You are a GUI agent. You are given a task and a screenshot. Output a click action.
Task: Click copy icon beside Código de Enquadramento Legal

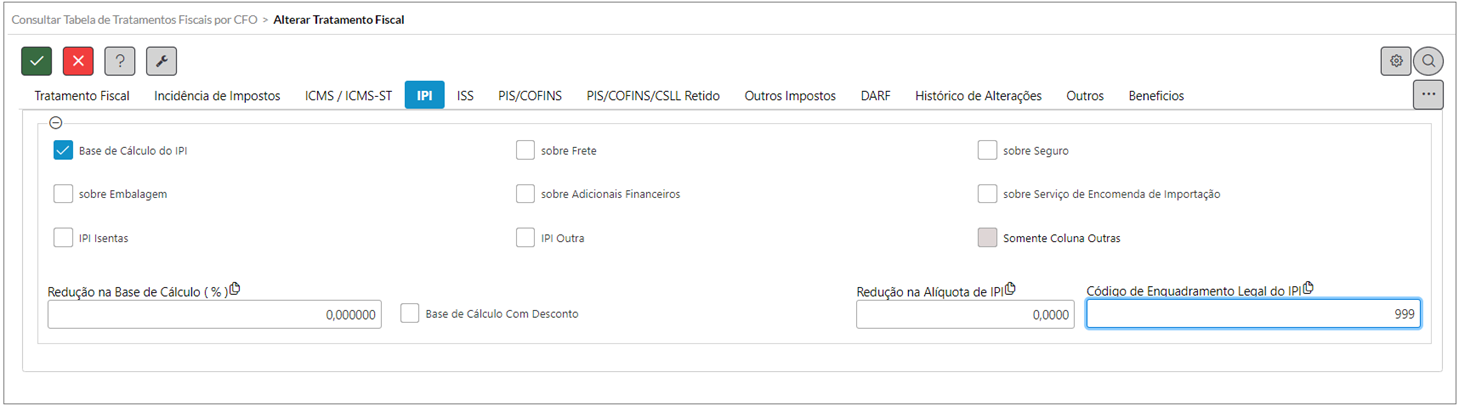click(x=1308, y=289)
